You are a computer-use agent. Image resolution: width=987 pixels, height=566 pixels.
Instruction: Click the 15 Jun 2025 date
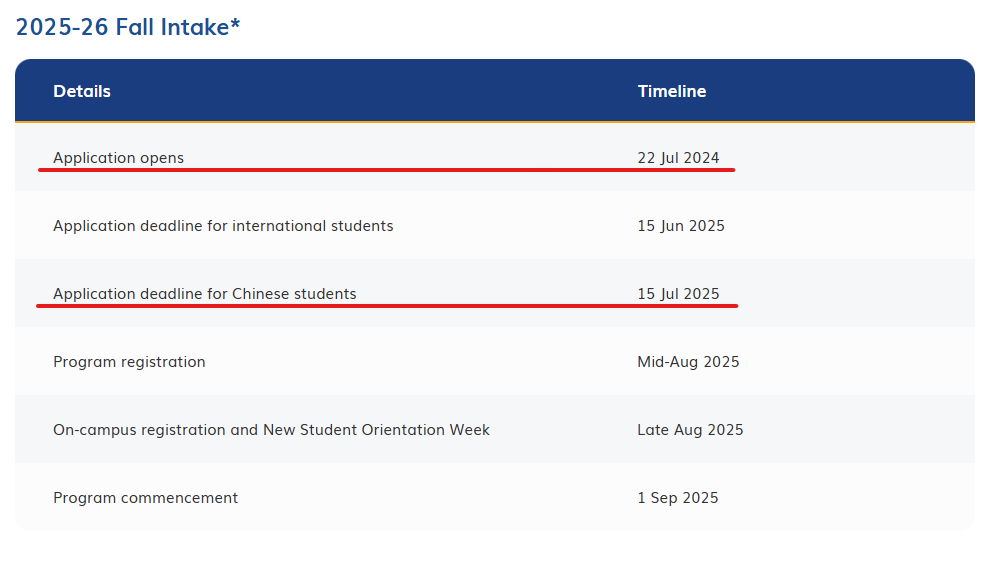tap(680, 225)
